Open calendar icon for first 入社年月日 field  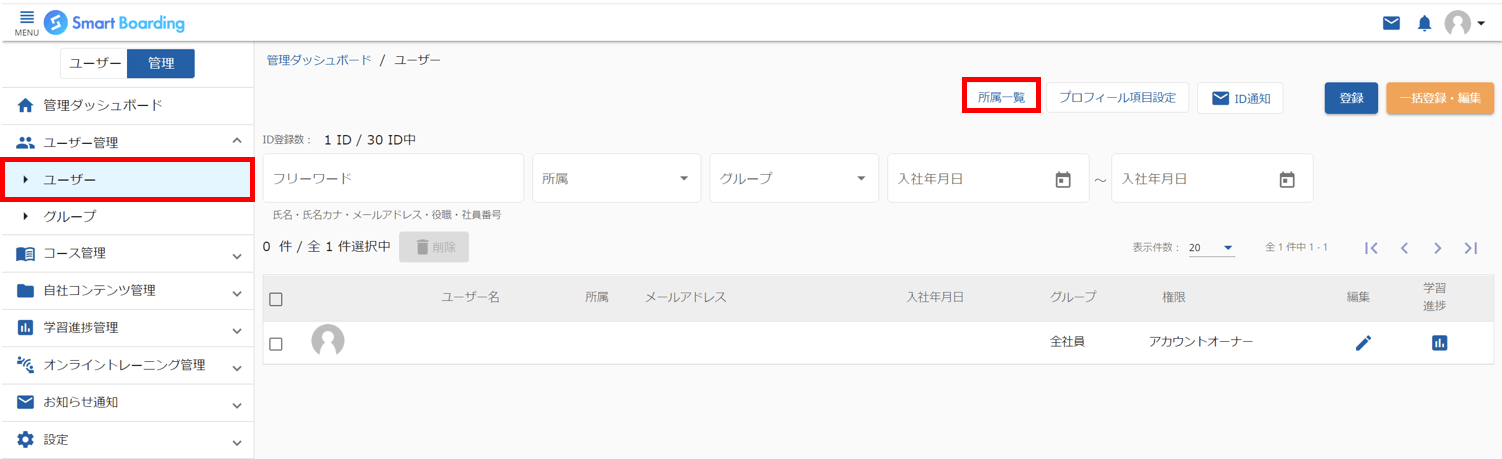[1063, 180]
